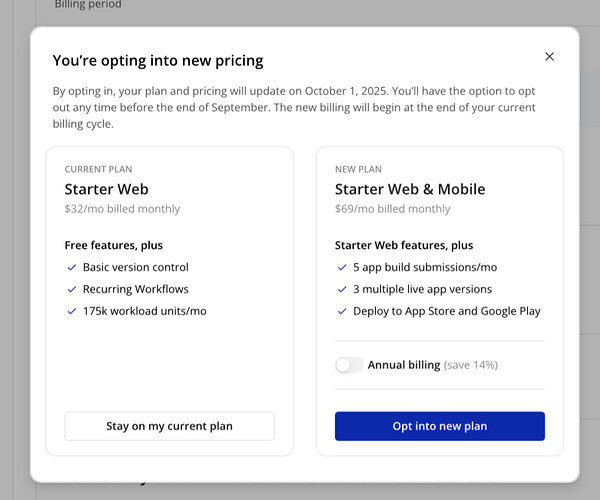The height and width of the screenshot is (500, 600).
Task: Close the new pricing dialog
Action: click(x=549, y=57)
